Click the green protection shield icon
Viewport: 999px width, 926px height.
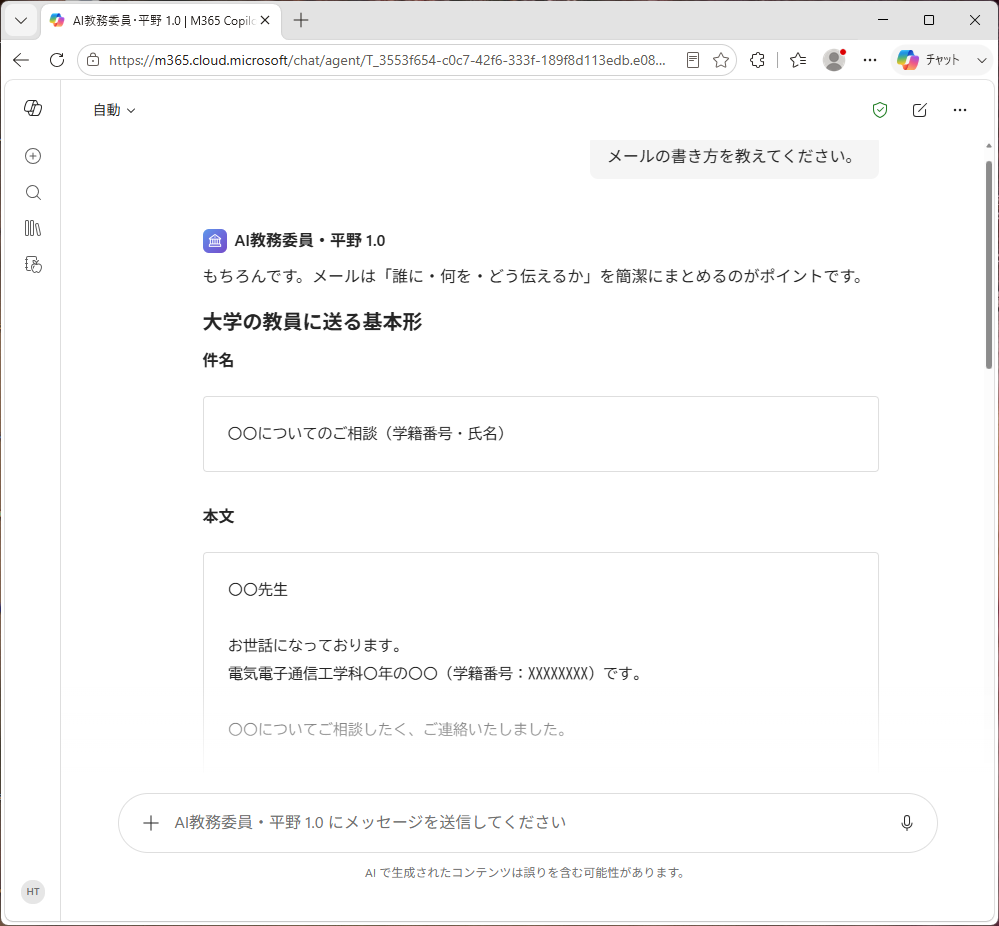(880, 110)
